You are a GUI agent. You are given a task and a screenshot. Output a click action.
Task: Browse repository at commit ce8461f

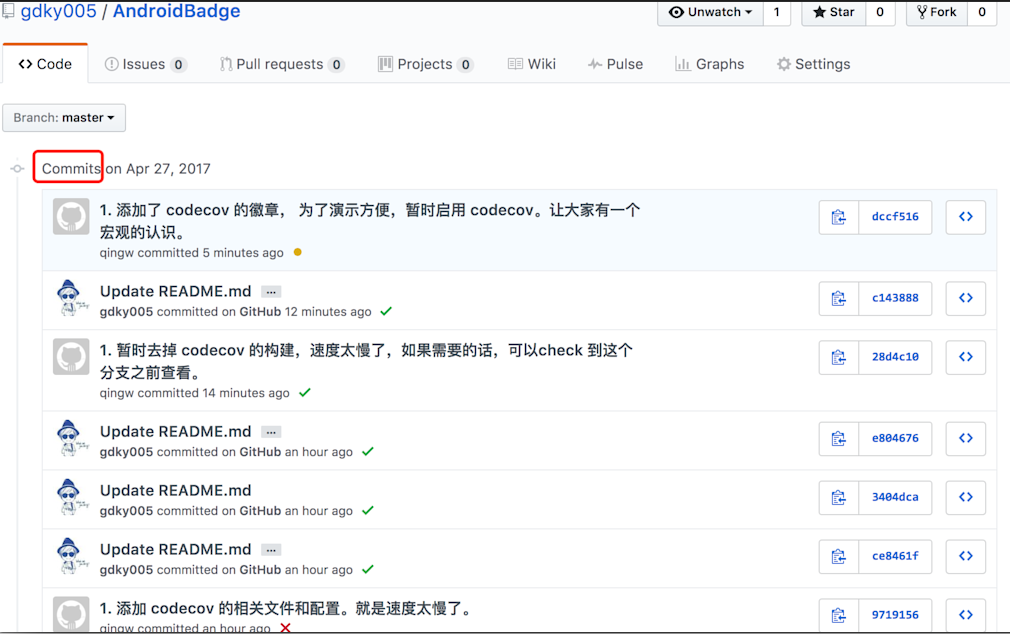966,556
